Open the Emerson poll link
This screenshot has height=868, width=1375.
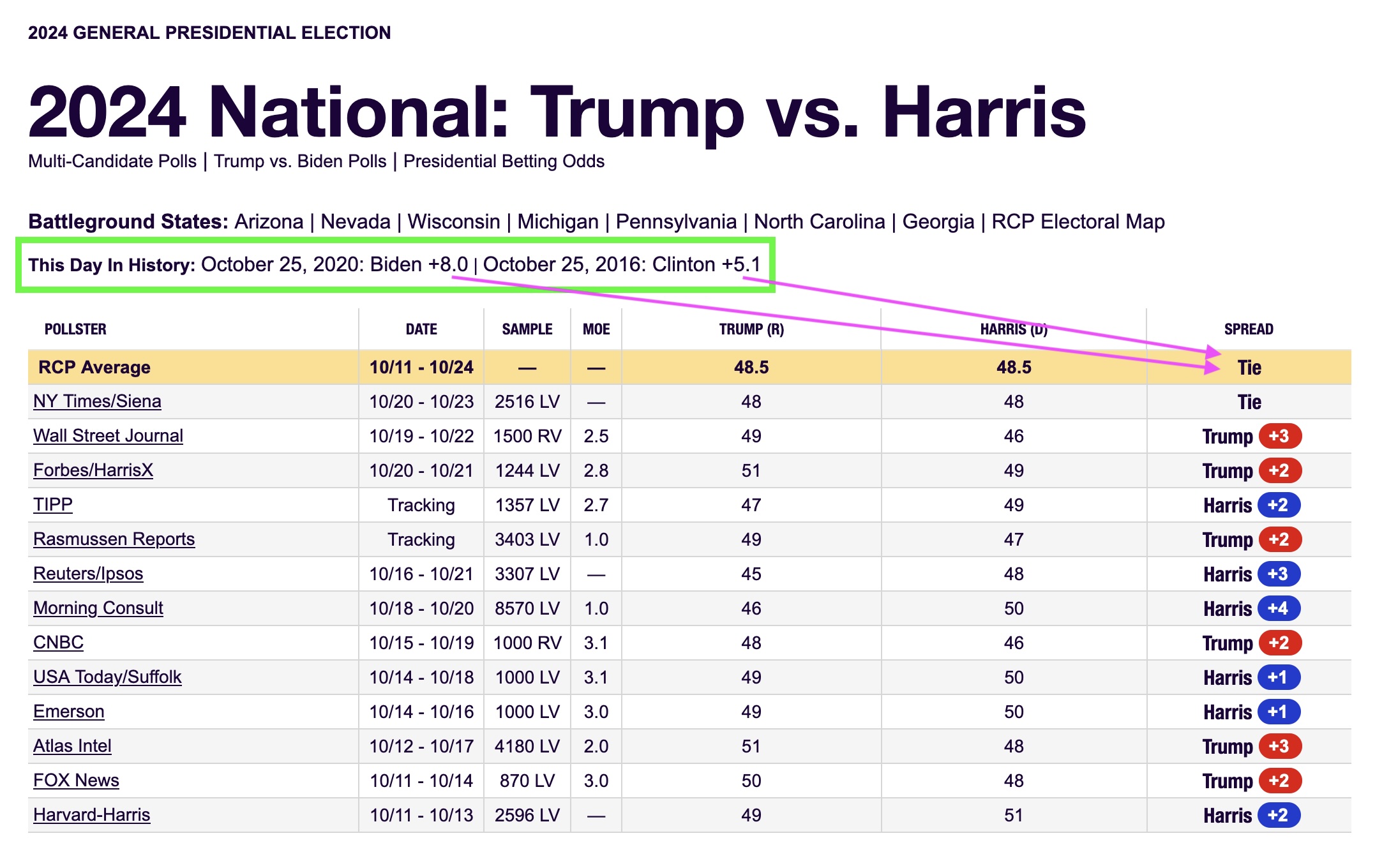click(68, 712)
